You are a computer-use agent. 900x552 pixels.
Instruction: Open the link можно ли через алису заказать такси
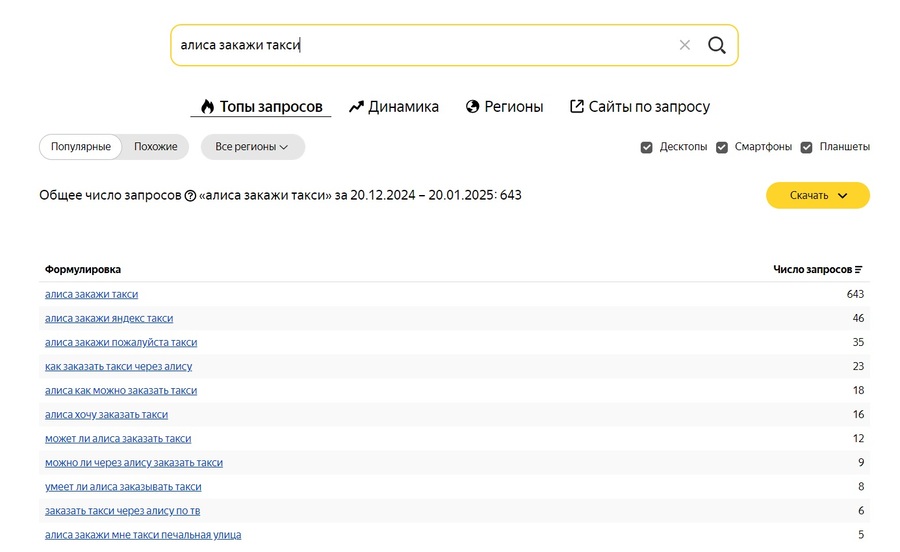coord(134,463)
